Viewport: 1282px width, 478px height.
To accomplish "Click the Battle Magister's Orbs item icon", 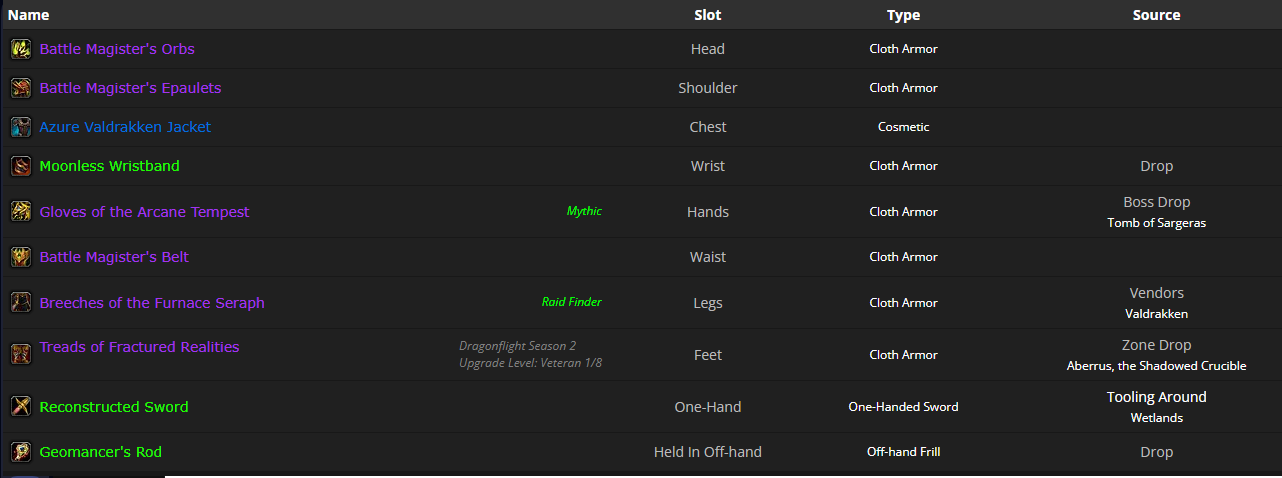I will tap(20, 49).
